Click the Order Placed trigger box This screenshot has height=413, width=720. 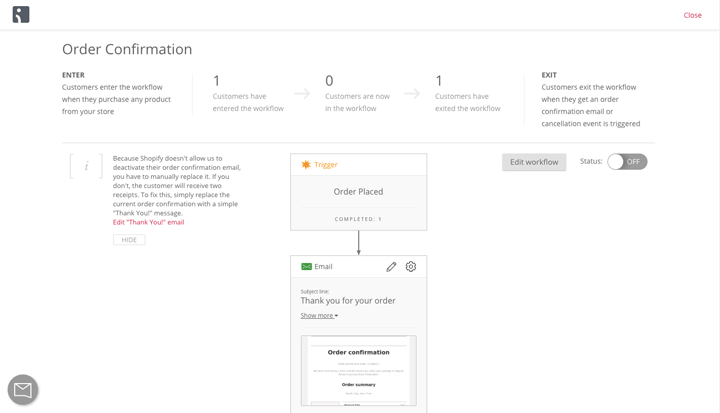pos(358,192)
